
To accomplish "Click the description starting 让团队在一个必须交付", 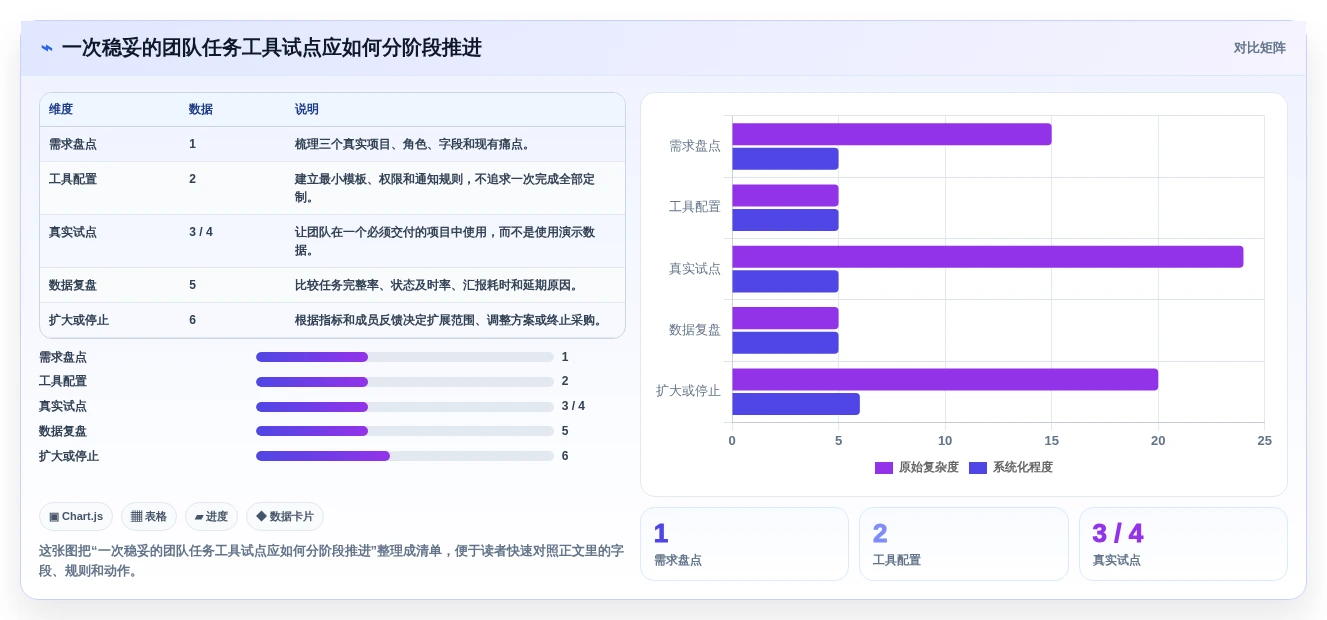I will coord(445,241).
